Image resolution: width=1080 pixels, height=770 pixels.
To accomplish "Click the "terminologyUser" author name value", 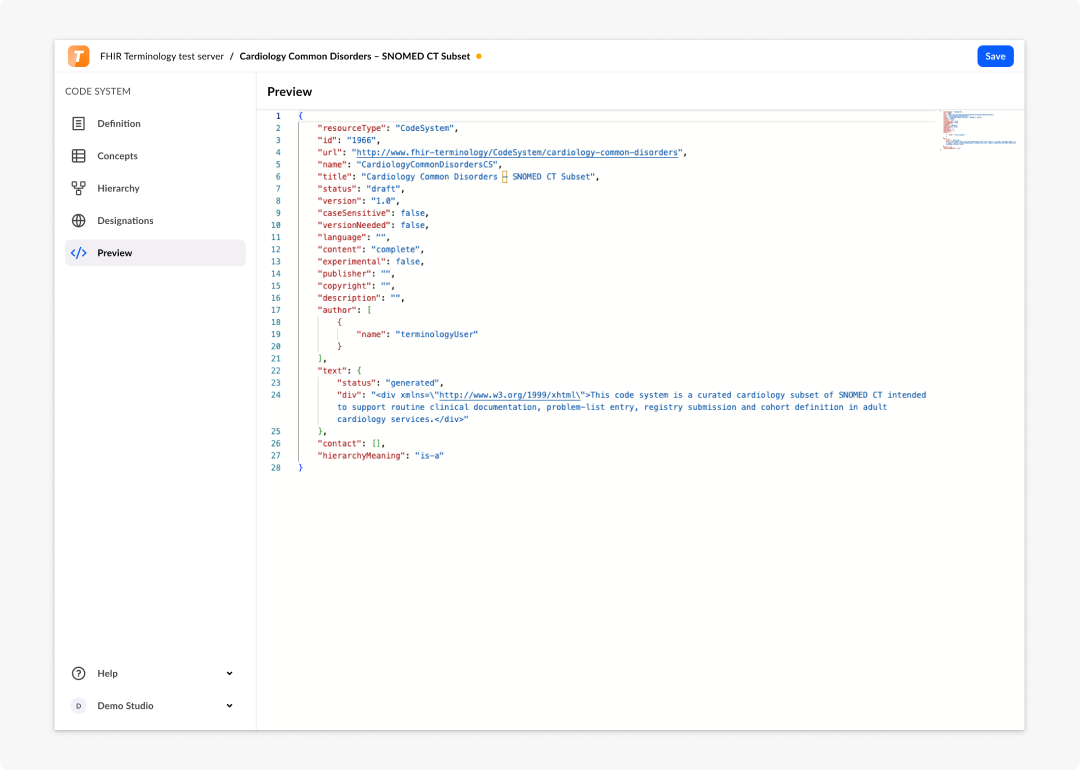I will 437,334.
